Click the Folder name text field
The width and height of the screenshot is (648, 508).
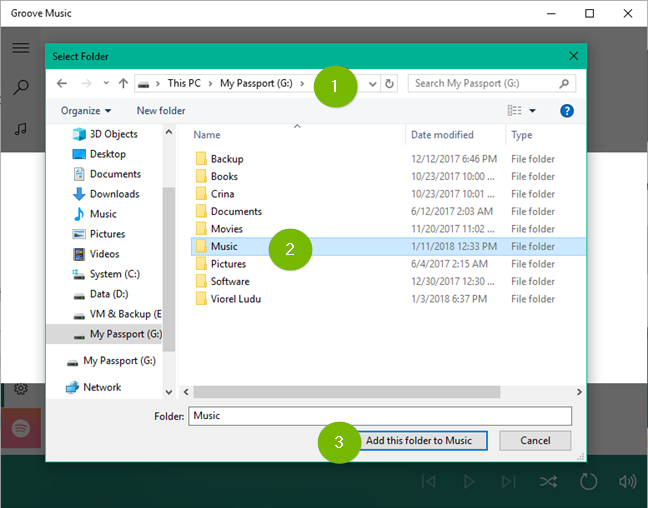[x=380, y=416]
